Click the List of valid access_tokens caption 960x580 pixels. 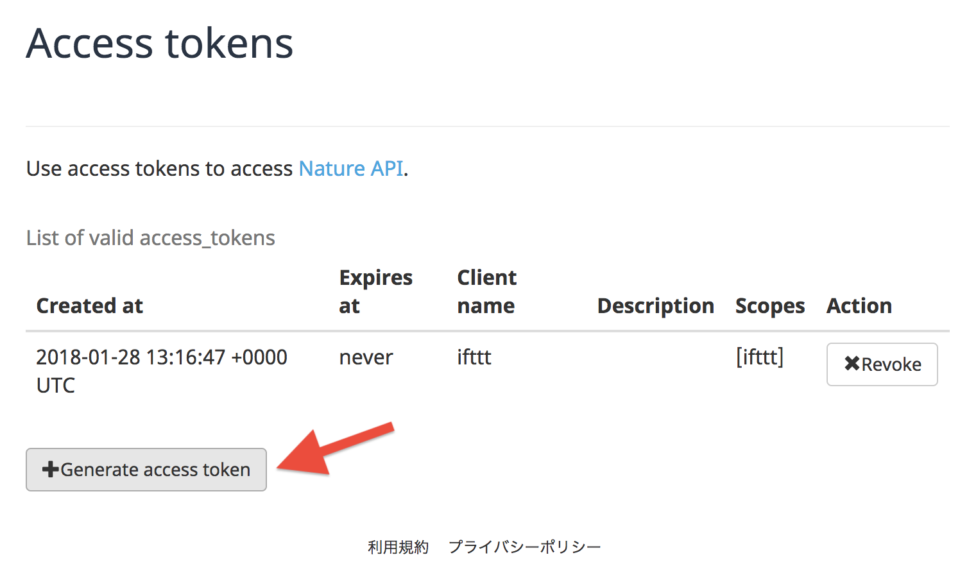(151, 238)
